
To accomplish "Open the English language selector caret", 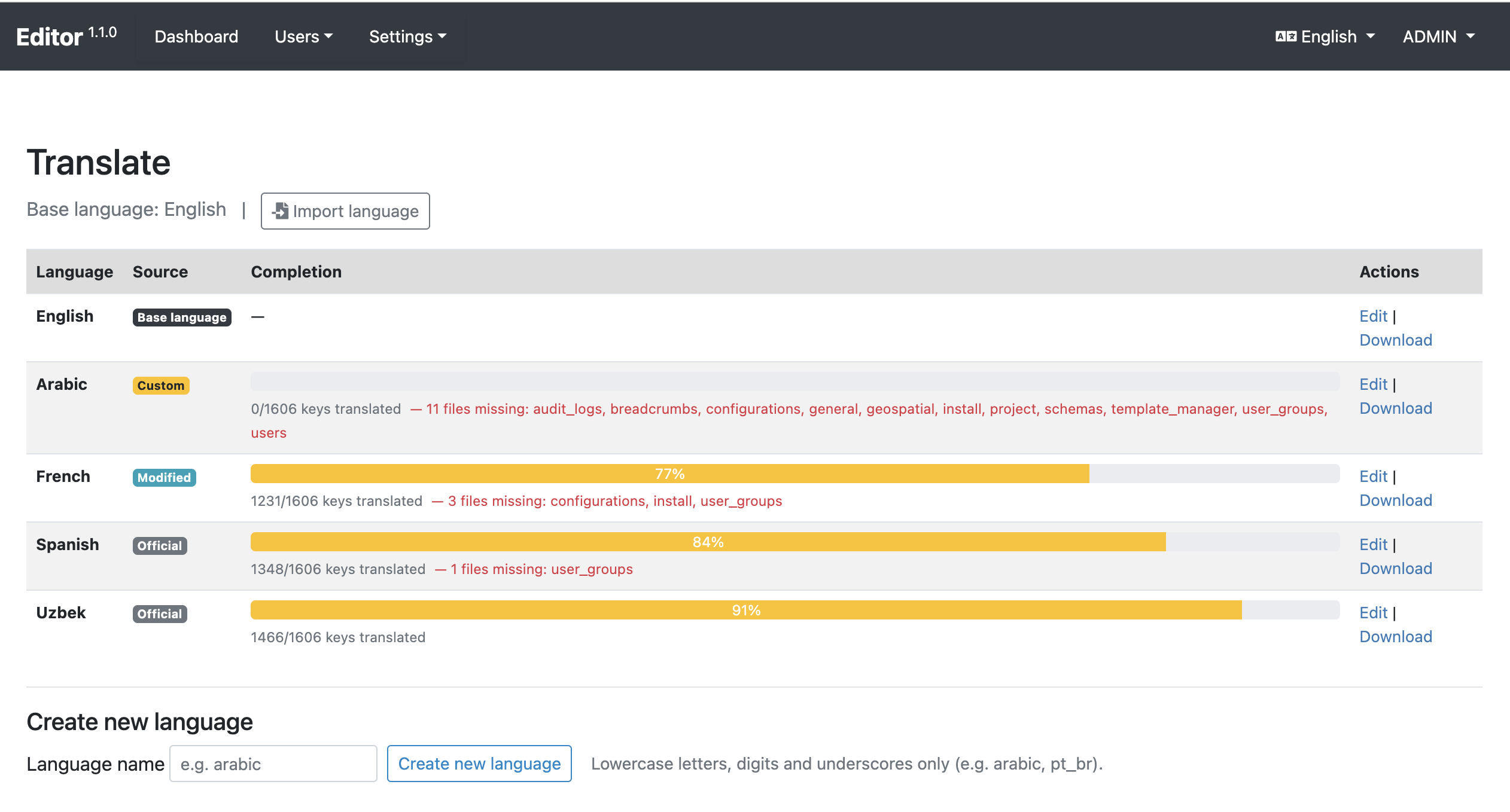I will [1371, 36].
